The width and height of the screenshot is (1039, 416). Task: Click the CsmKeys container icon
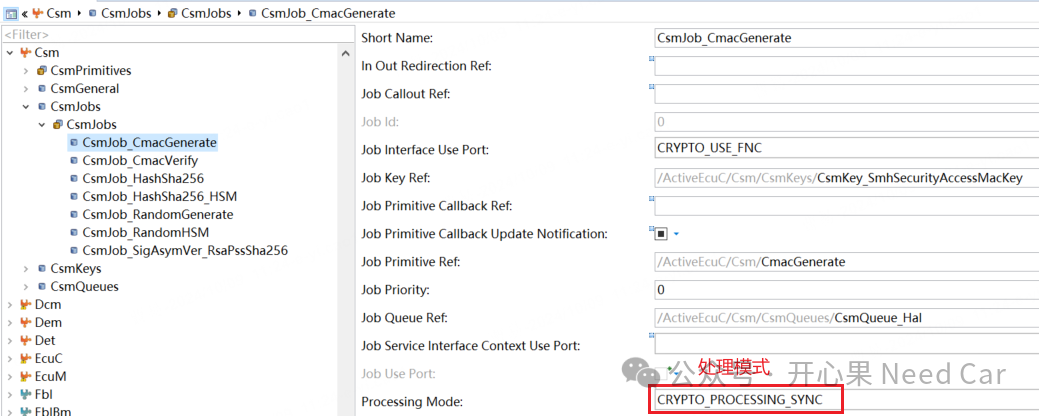click(41, 269)
